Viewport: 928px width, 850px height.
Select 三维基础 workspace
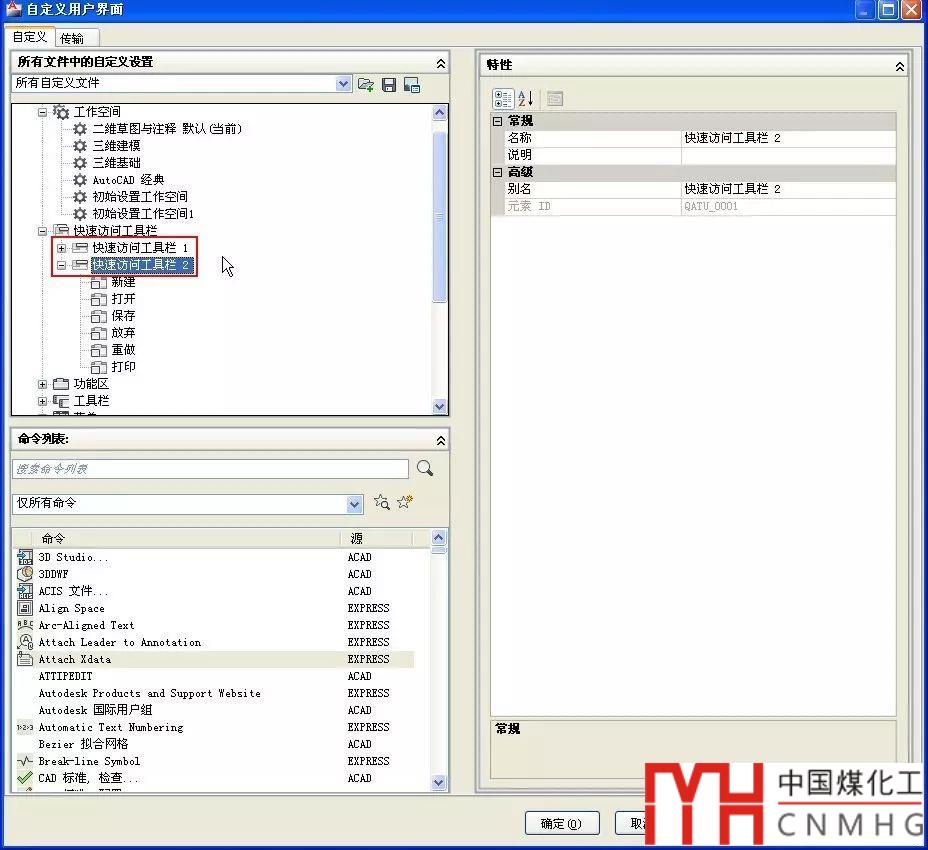[117, 163]
